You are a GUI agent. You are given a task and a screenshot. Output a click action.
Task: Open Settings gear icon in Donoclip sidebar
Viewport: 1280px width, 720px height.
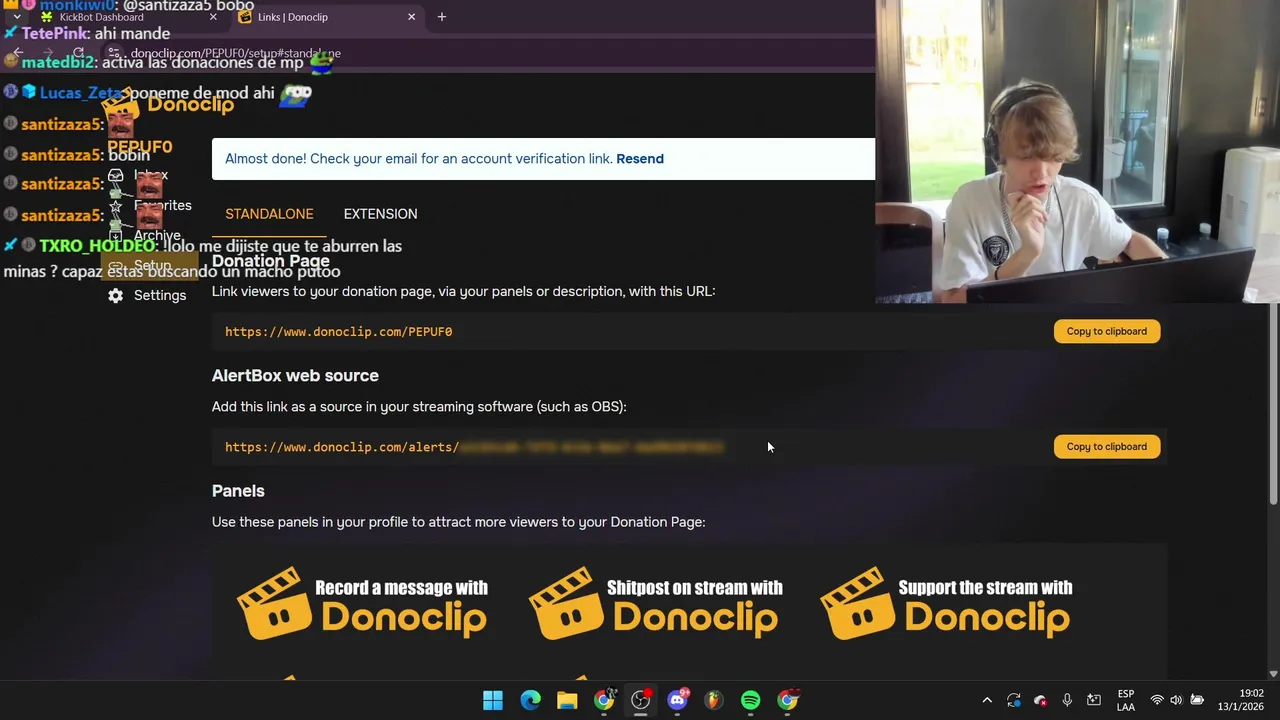(x=116, y=296)
